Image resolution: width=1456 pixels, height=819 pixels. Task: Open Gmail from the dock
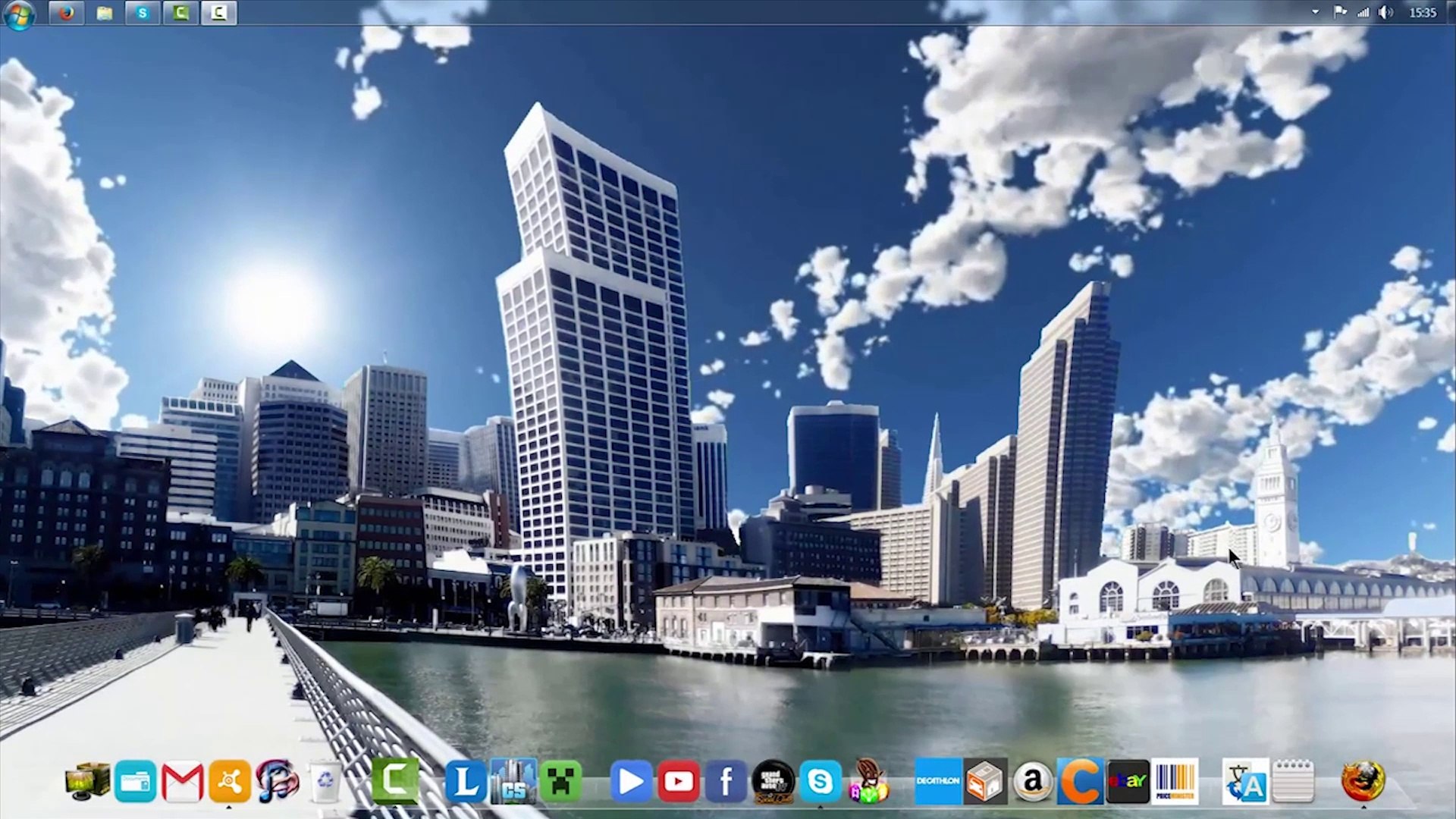coord(182,781)
